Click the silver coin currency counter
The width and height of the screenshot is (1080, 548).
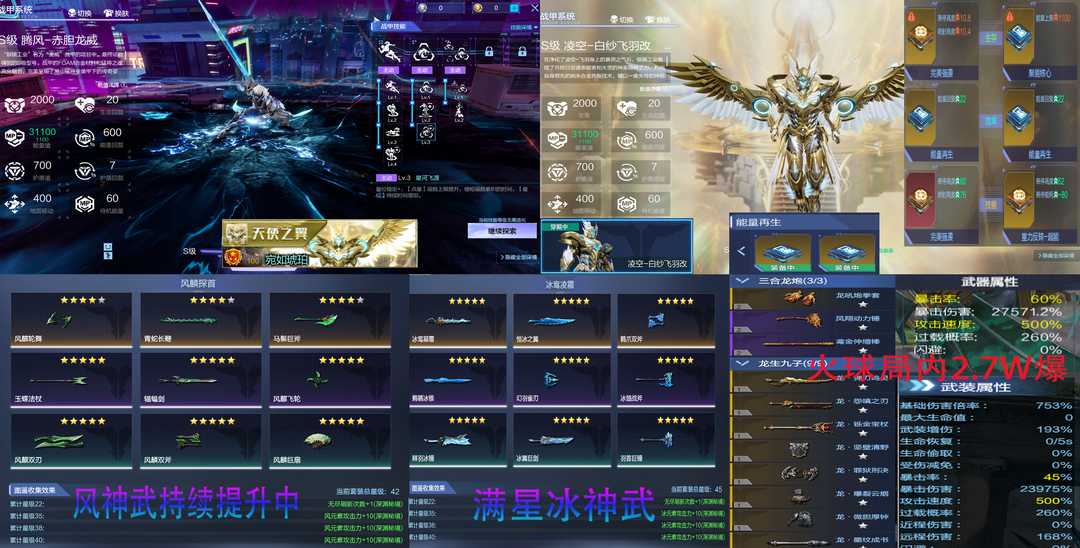coord(441,8)
